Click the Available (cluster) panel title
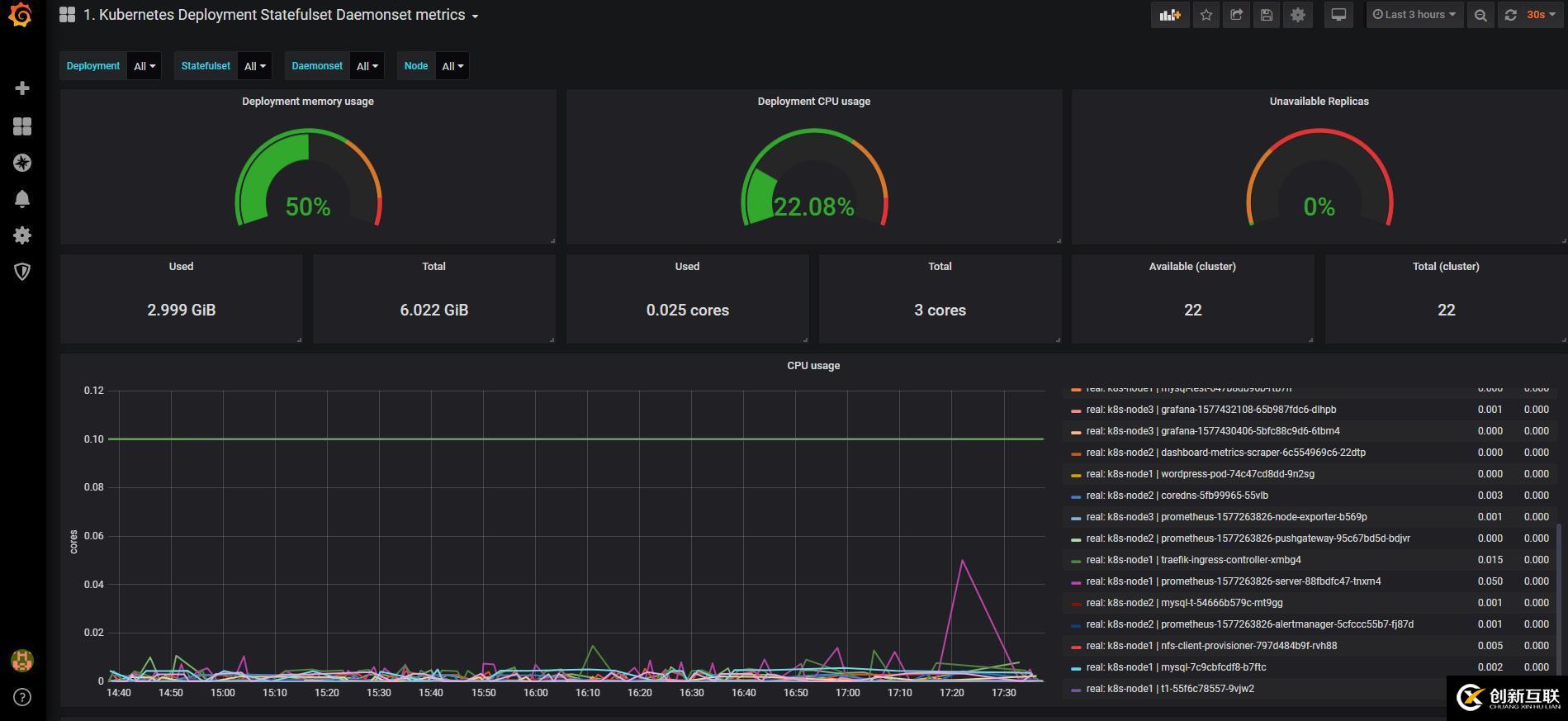1568x721 pixels. (1192, 266)
